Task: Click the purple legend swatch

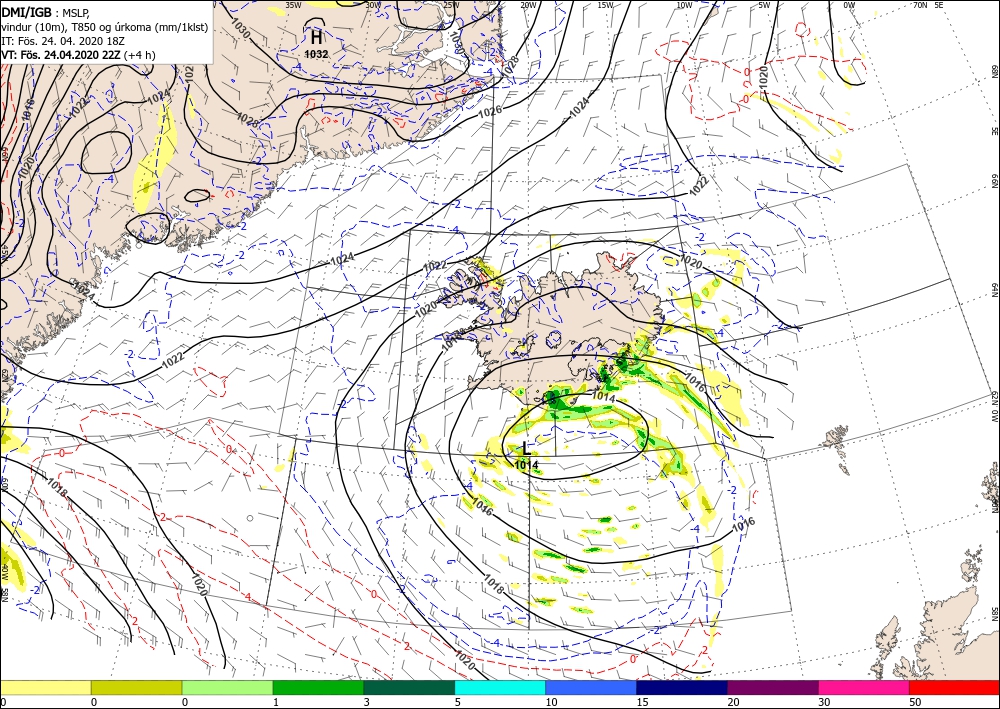Action: pyautogui.click(x=772, y=687)
